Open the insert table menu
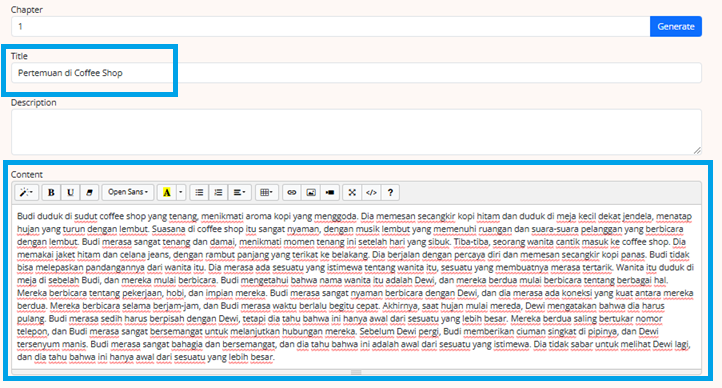The height and width of the screenshot is (388, 722). 267,192
